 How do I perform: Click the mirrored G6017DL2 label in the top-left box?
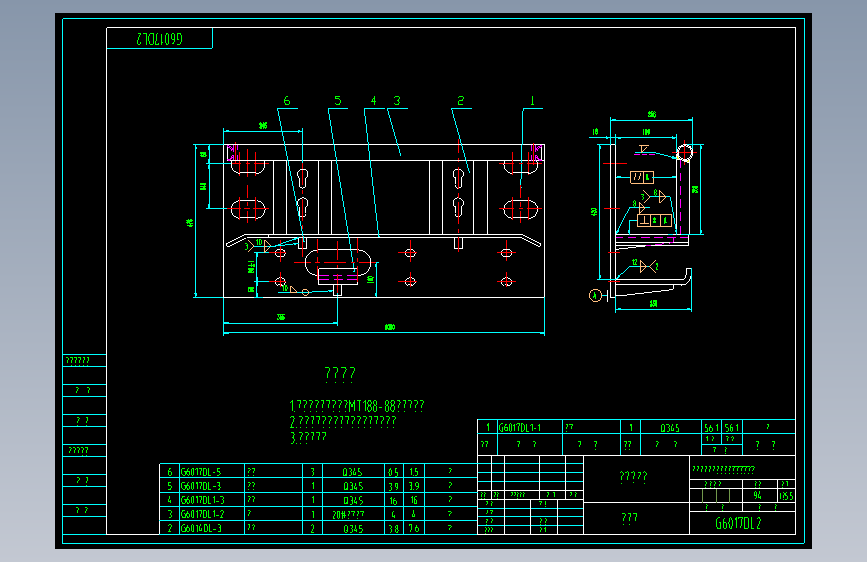pyautogui.click(x=159, y=39)
